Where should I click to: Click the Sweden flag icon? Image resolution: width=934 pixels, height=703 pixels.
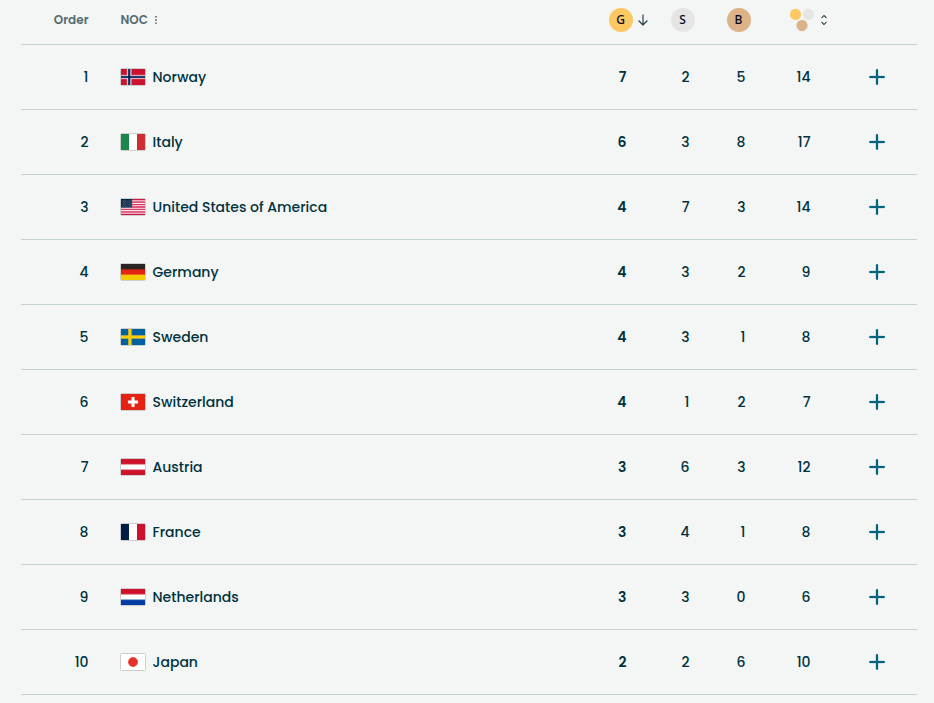point(133,337)
